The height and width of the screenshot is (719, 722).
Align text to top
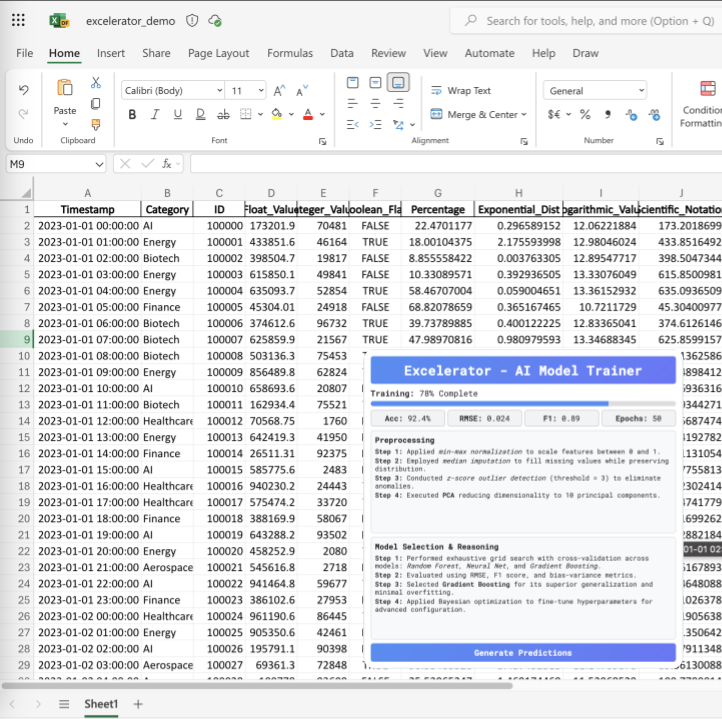coord(353,83)
